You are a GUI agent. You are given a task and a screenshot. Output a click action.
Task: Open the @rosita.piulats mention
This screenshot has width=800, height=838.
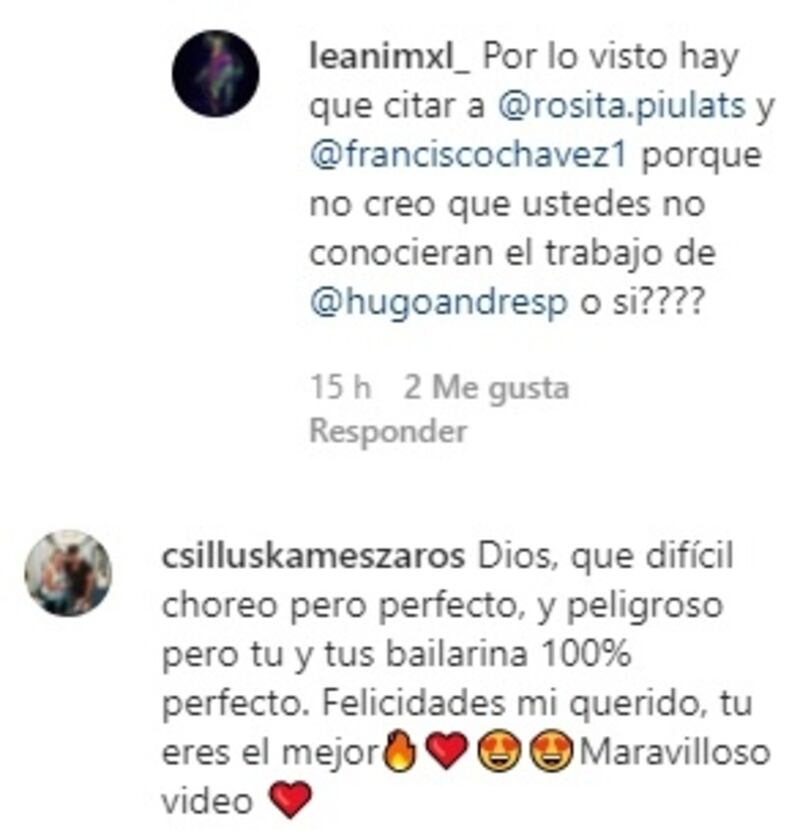point(622,105)
